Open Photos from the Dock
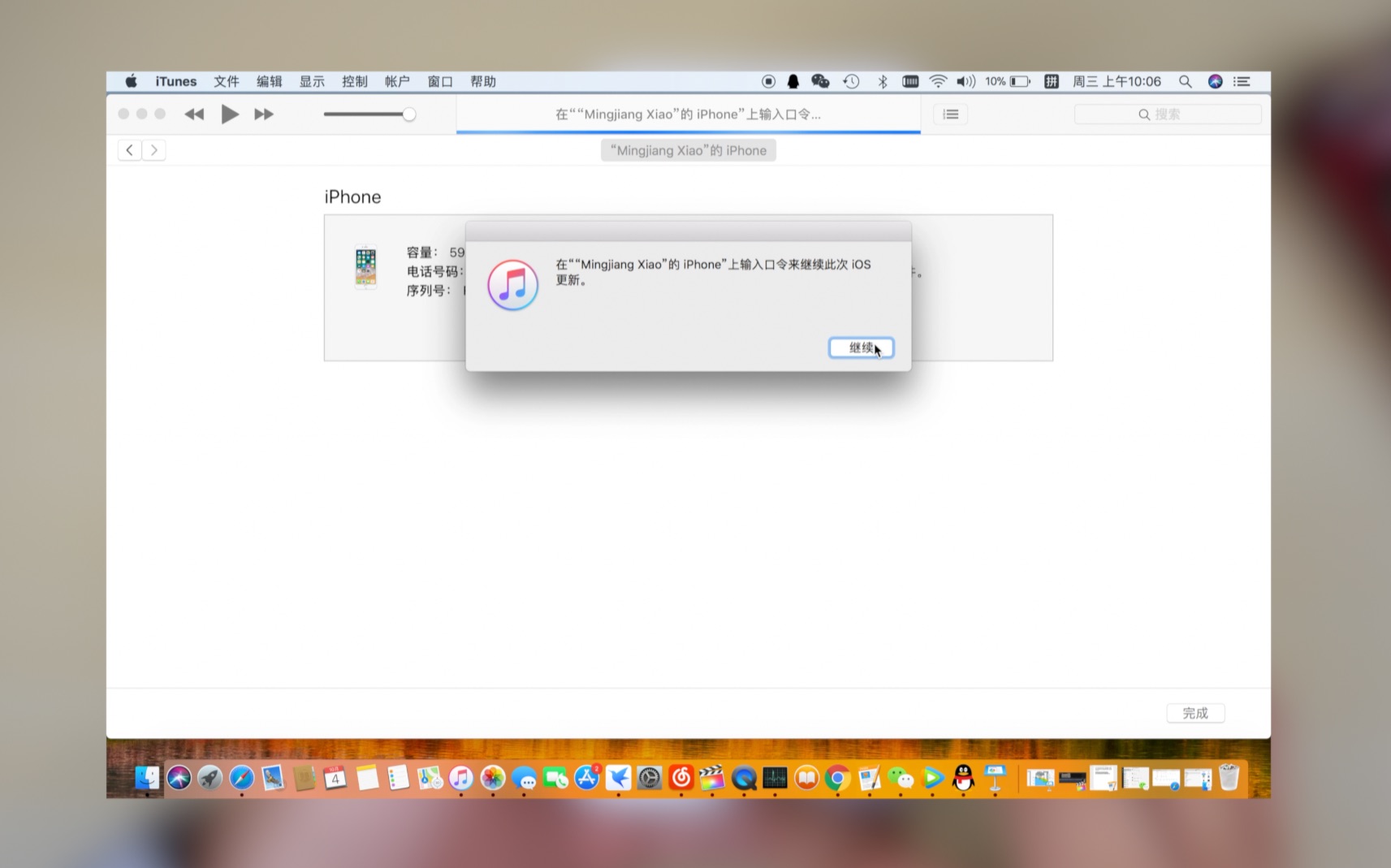 point(492,778)
